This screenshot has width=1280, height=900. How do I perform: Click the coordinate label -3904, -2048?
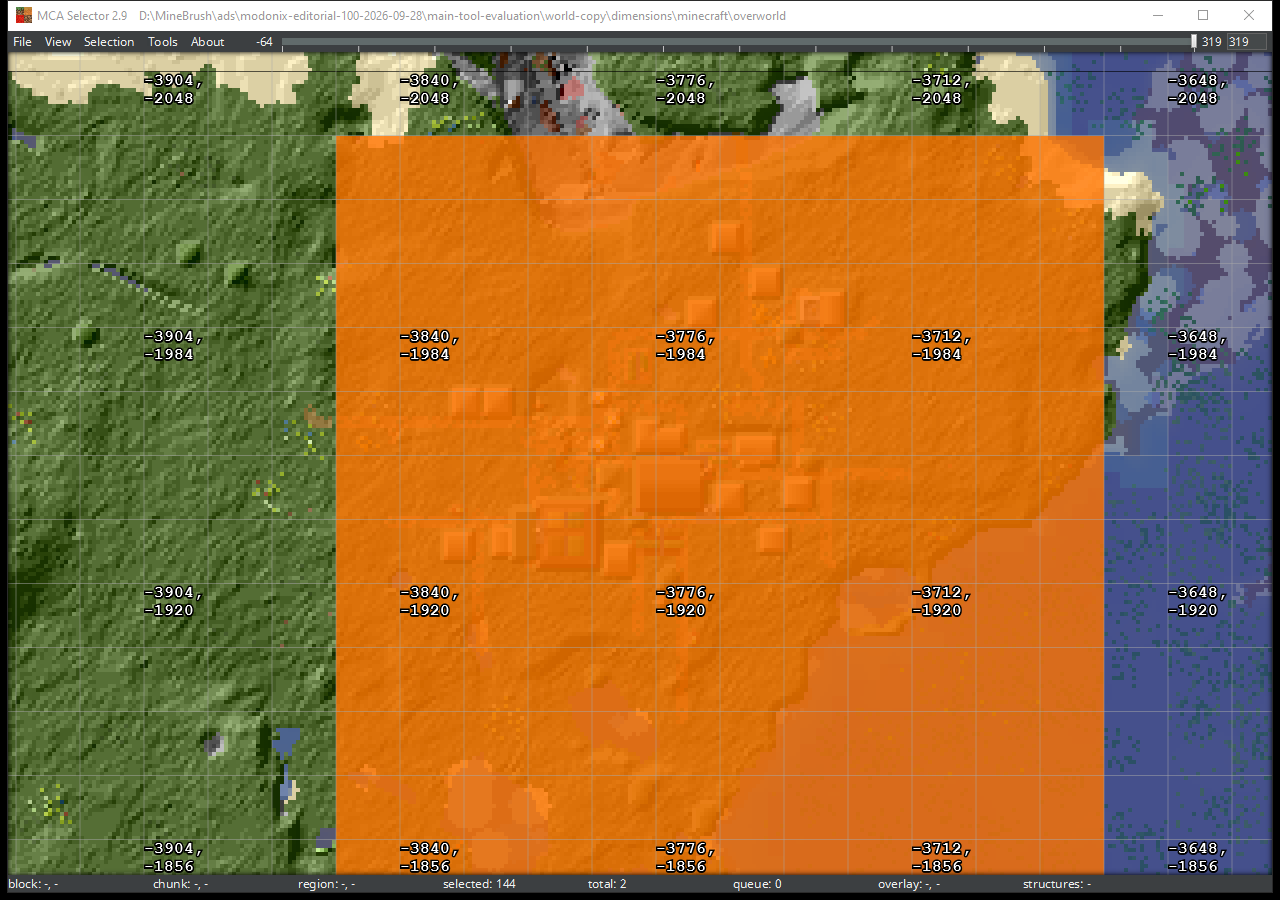tap(173, 90)
